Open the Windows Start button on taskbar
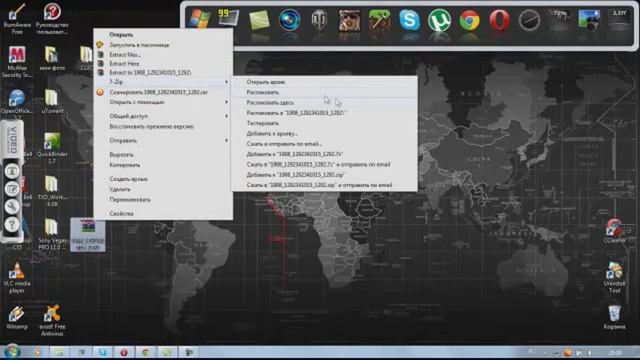Screen dimensions: 640x360 (x=12, y=352)
